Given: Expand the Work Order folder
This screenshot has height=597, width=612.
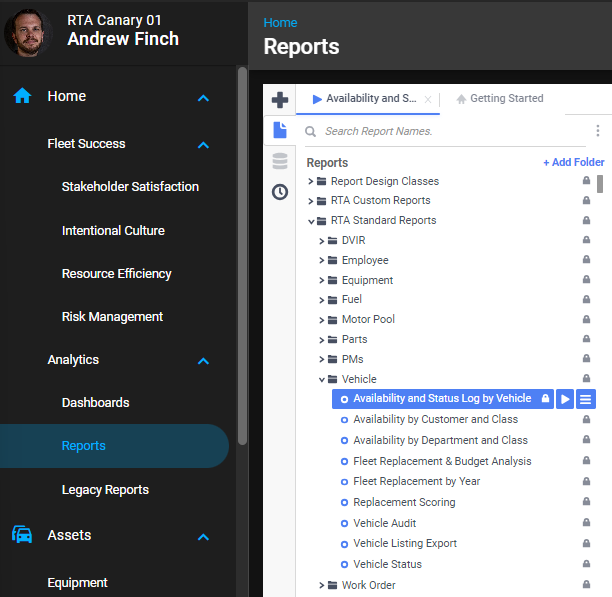Looking at the screenshot, I should [322, 586].
